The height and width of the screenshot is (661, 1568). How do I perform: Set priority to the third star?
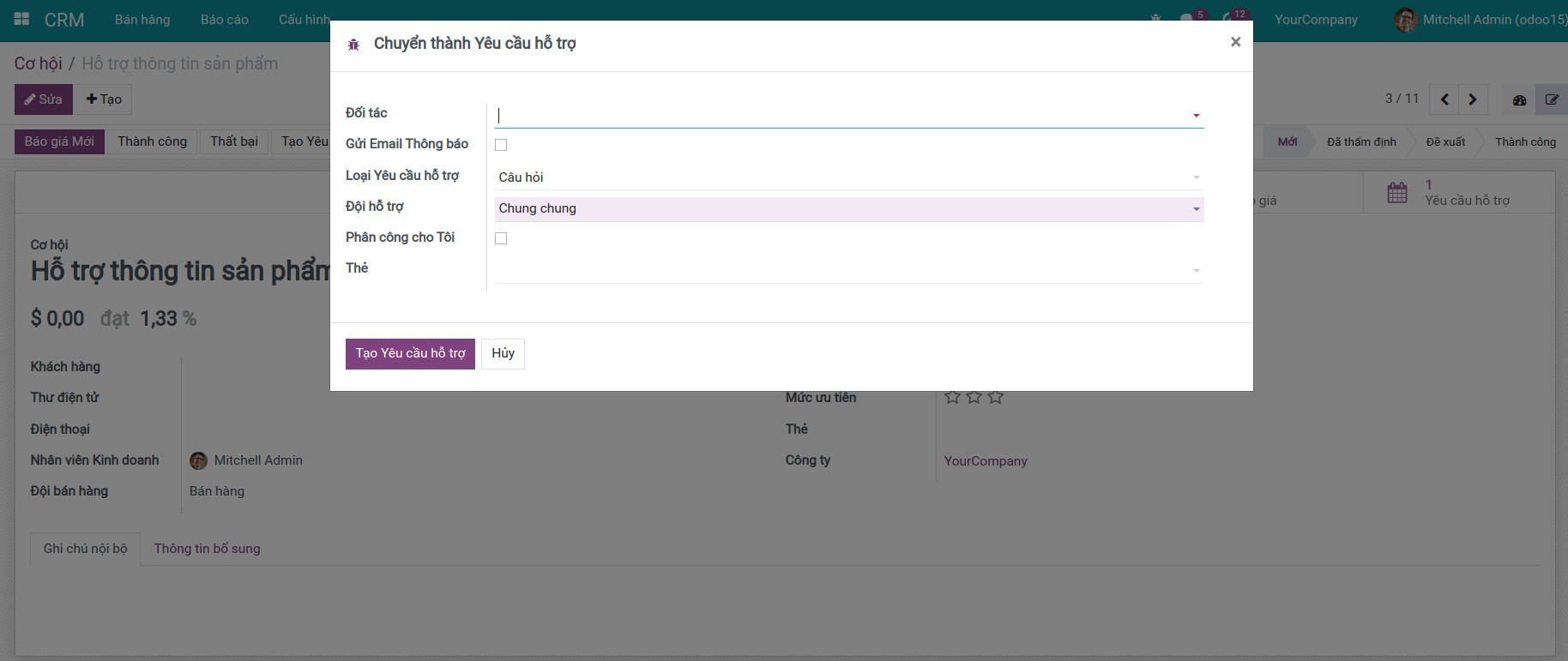coord(995,397)
